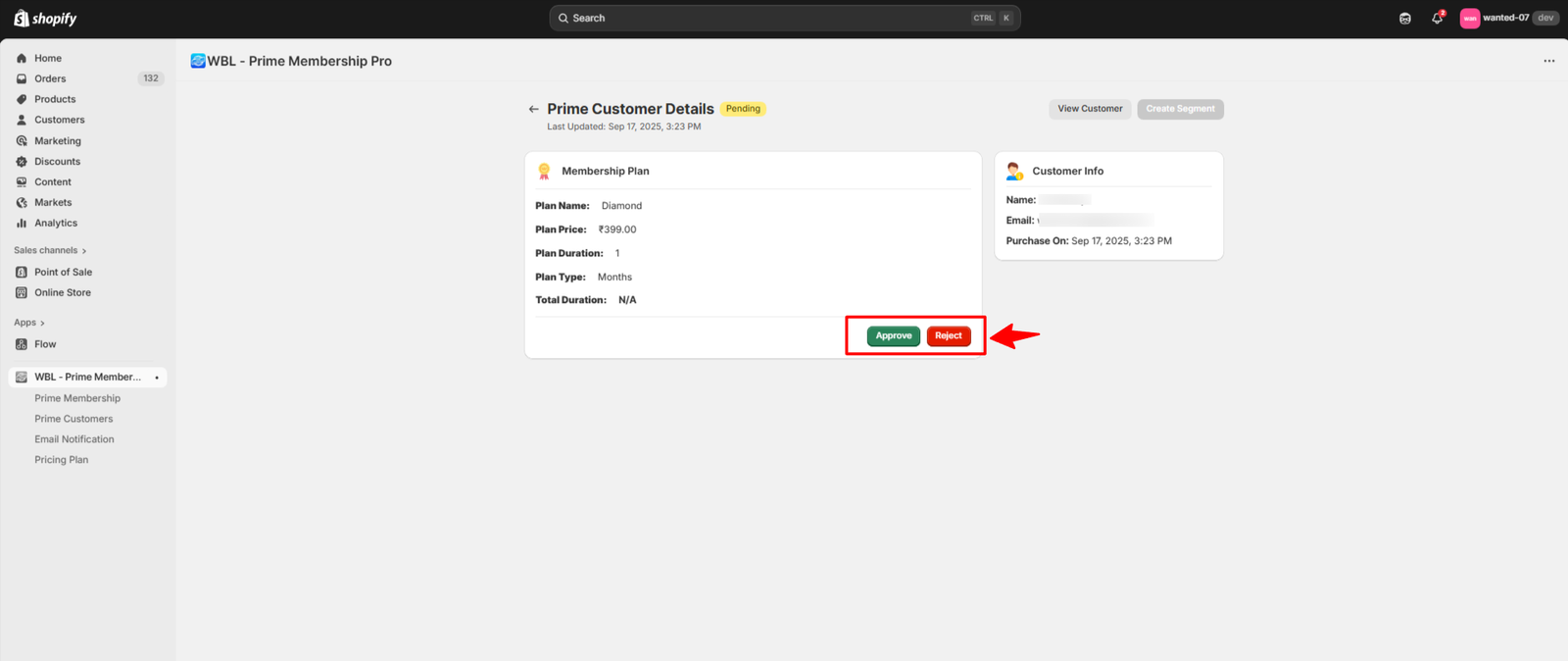Click the WBL Prime Membership app icon in sidebar

tap(22, 378)
